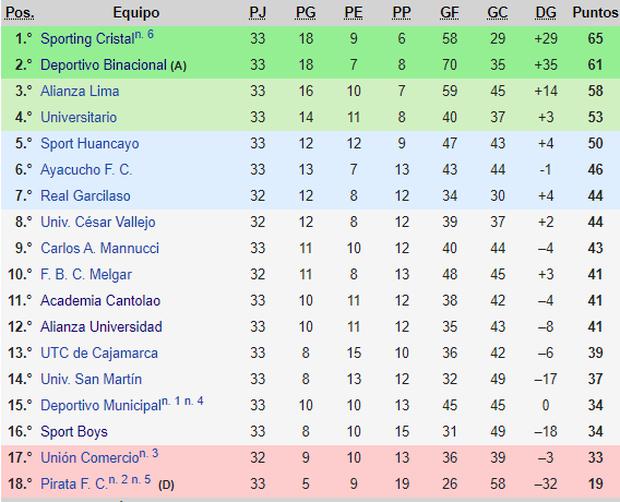Select the Alianza Universidad link

click(x=101, y=326)
